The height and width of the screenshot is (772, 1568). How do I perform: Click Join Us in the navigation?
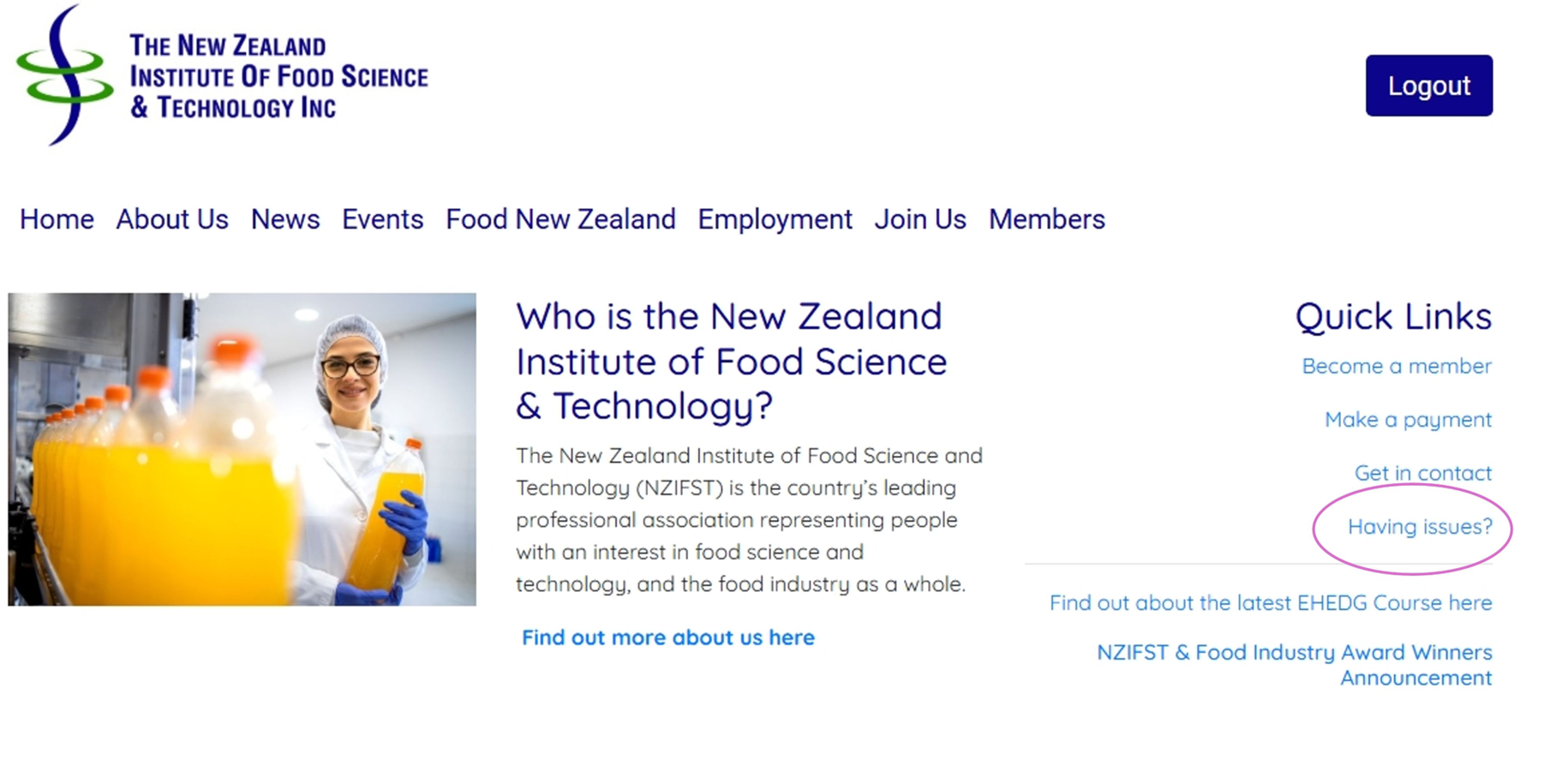pyautogui.click(x=920, y=220)
